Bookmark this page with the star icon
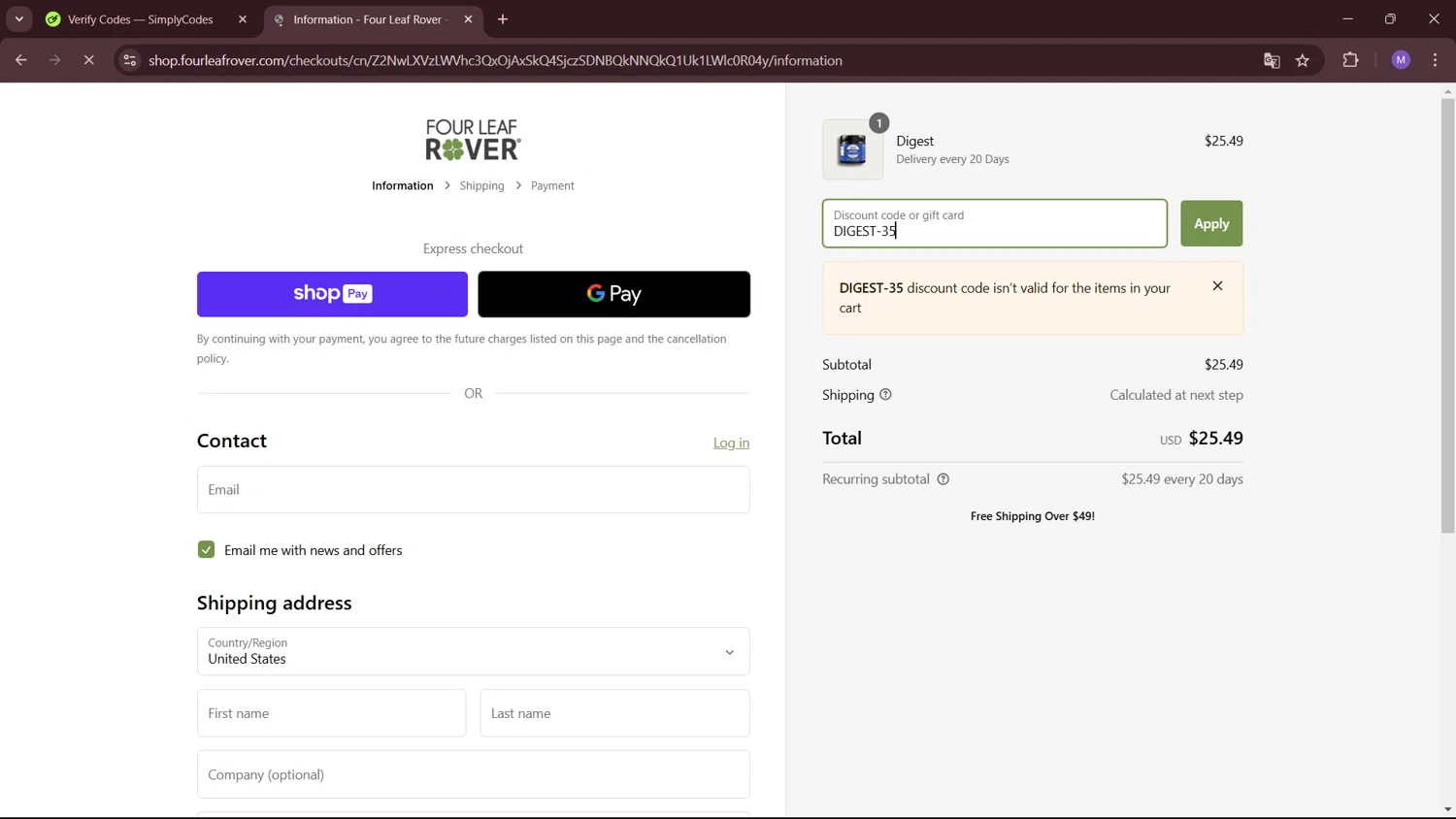 (1303, 60)
